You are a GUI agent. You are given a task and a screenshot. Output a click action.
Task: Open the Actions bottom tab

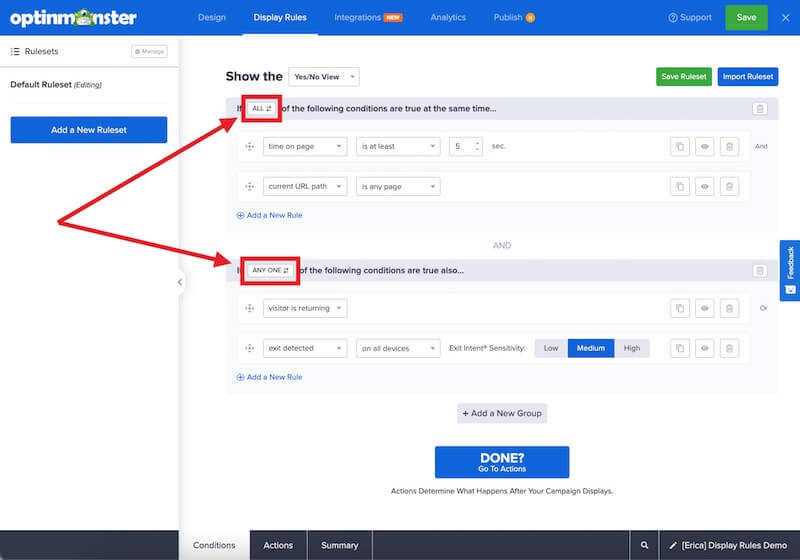click(278, 545)
